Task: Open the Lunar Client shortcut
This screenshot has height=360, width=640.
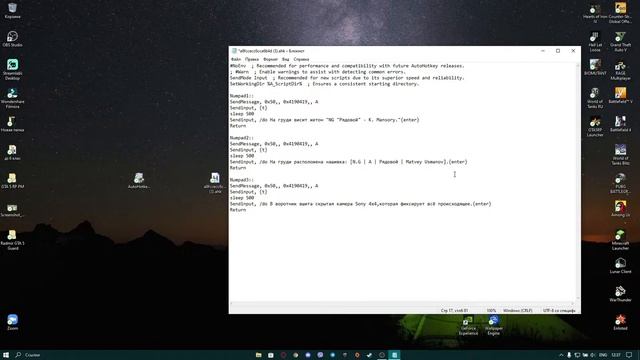Action: (x=620, y=265)
